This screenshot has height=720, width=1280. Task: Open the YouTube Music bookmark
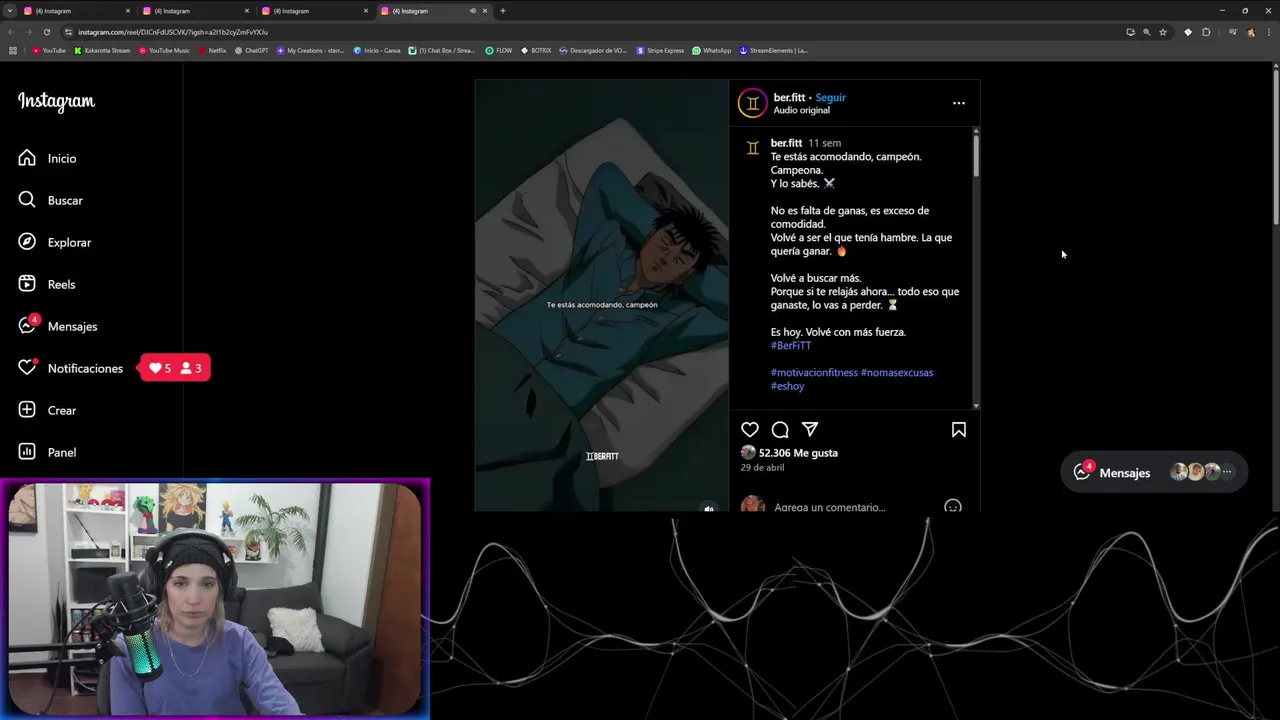164,50
